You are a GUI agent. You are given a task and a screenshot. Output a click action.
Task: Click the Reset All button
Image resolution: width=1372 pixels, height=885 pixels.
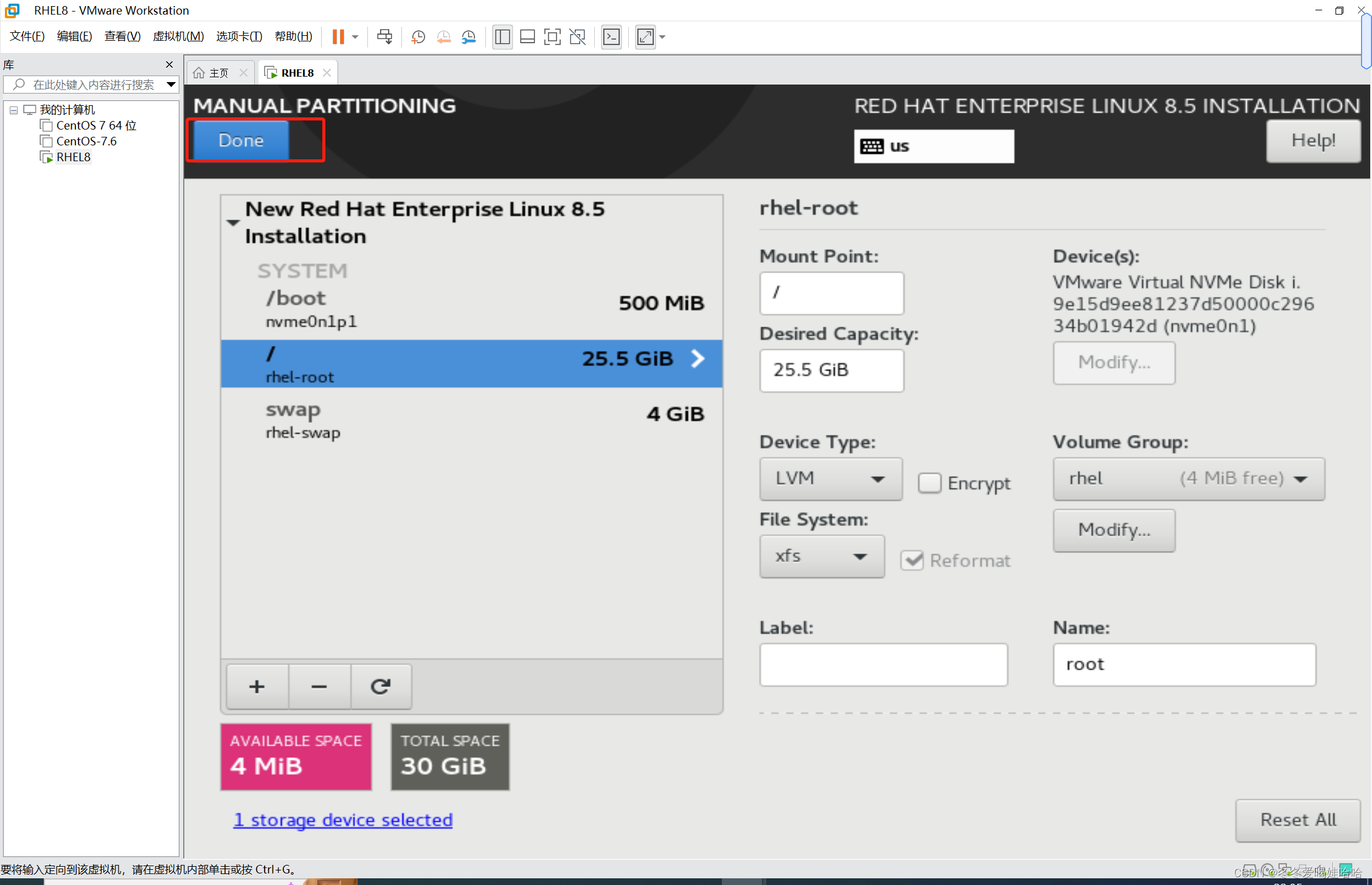(1298, 820)
